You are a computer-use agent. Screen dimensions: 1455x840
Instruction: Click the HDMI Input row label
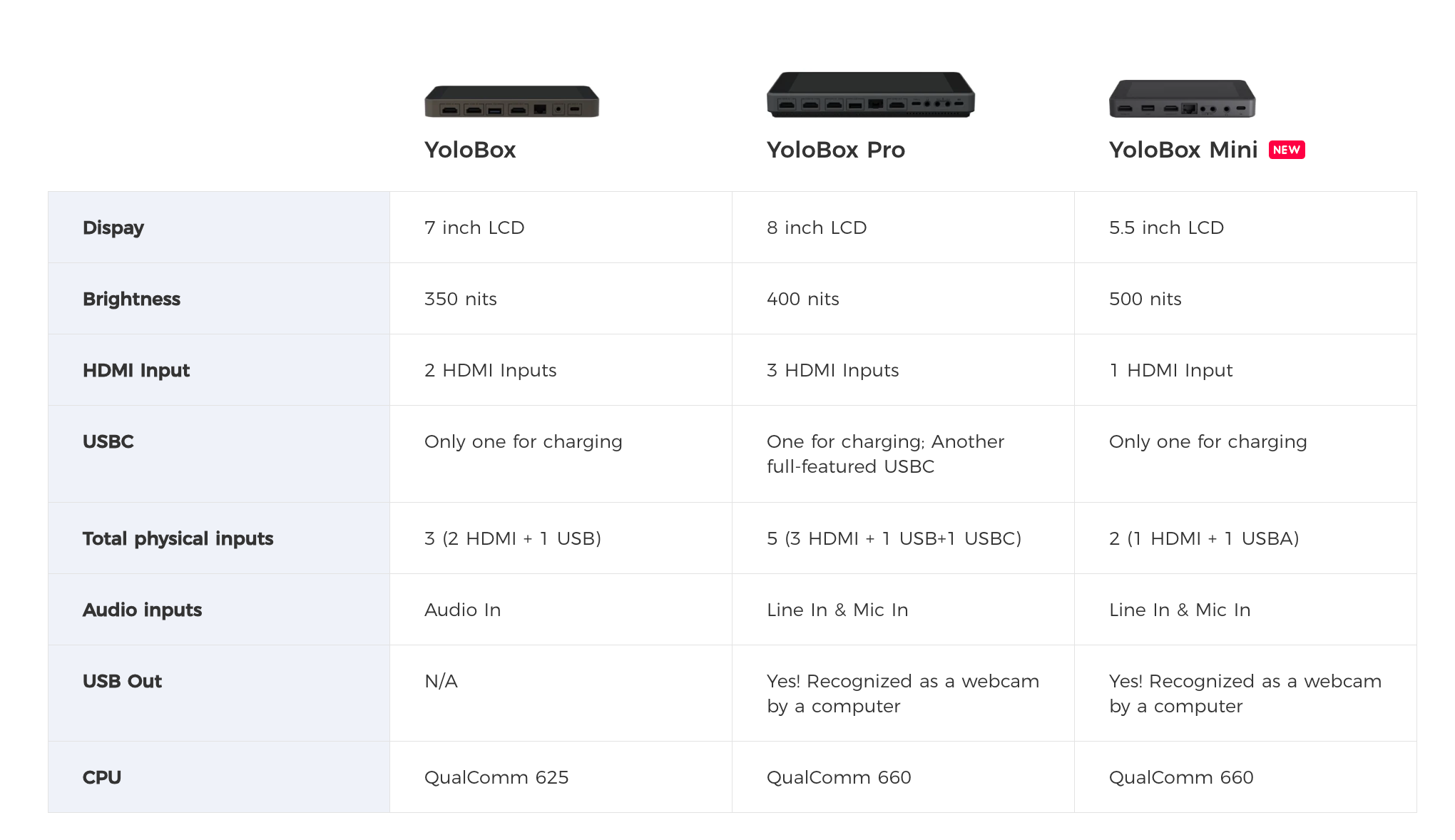(136, 370)
